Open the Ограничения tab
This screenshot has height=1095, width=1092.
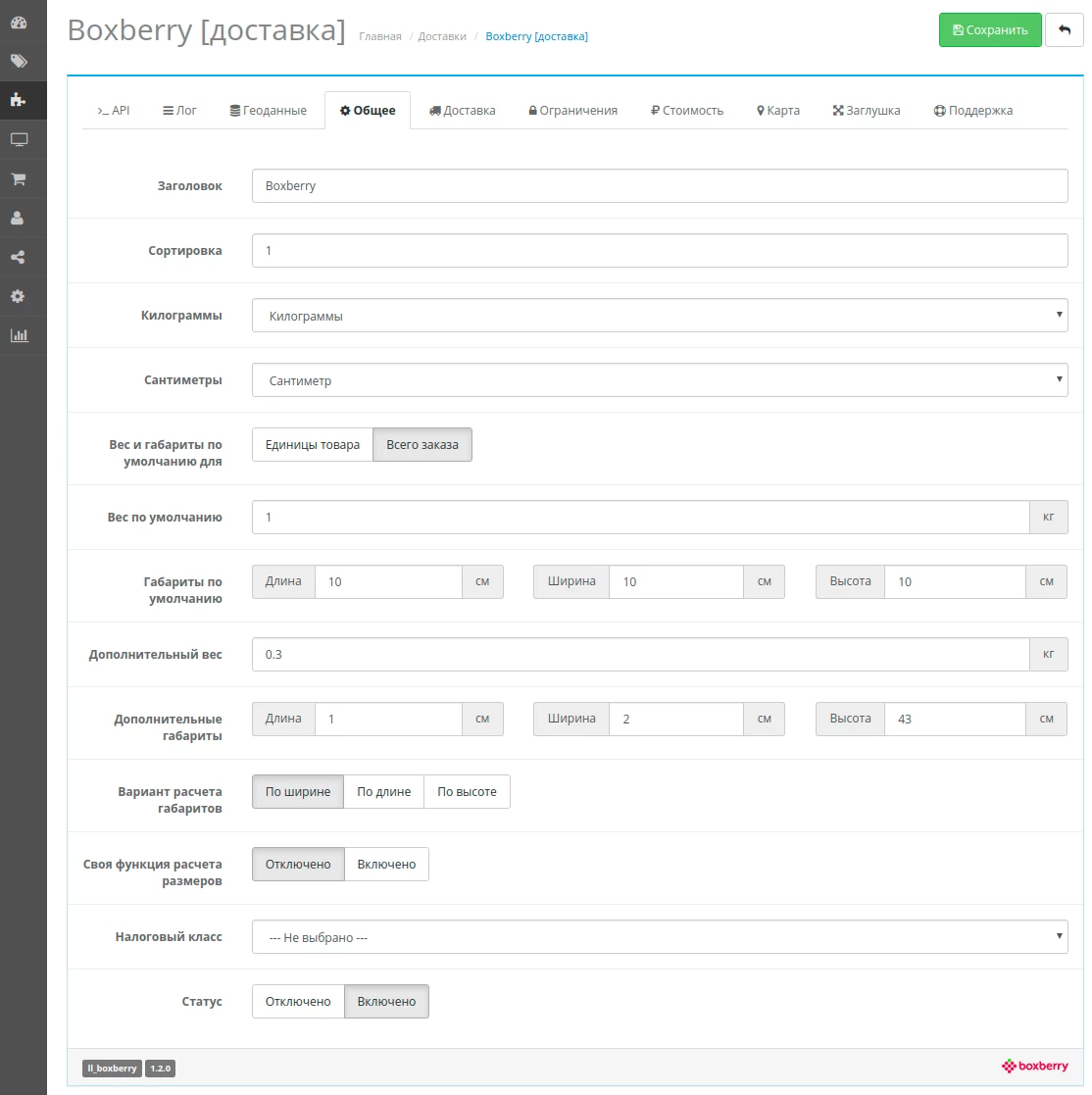573,111
